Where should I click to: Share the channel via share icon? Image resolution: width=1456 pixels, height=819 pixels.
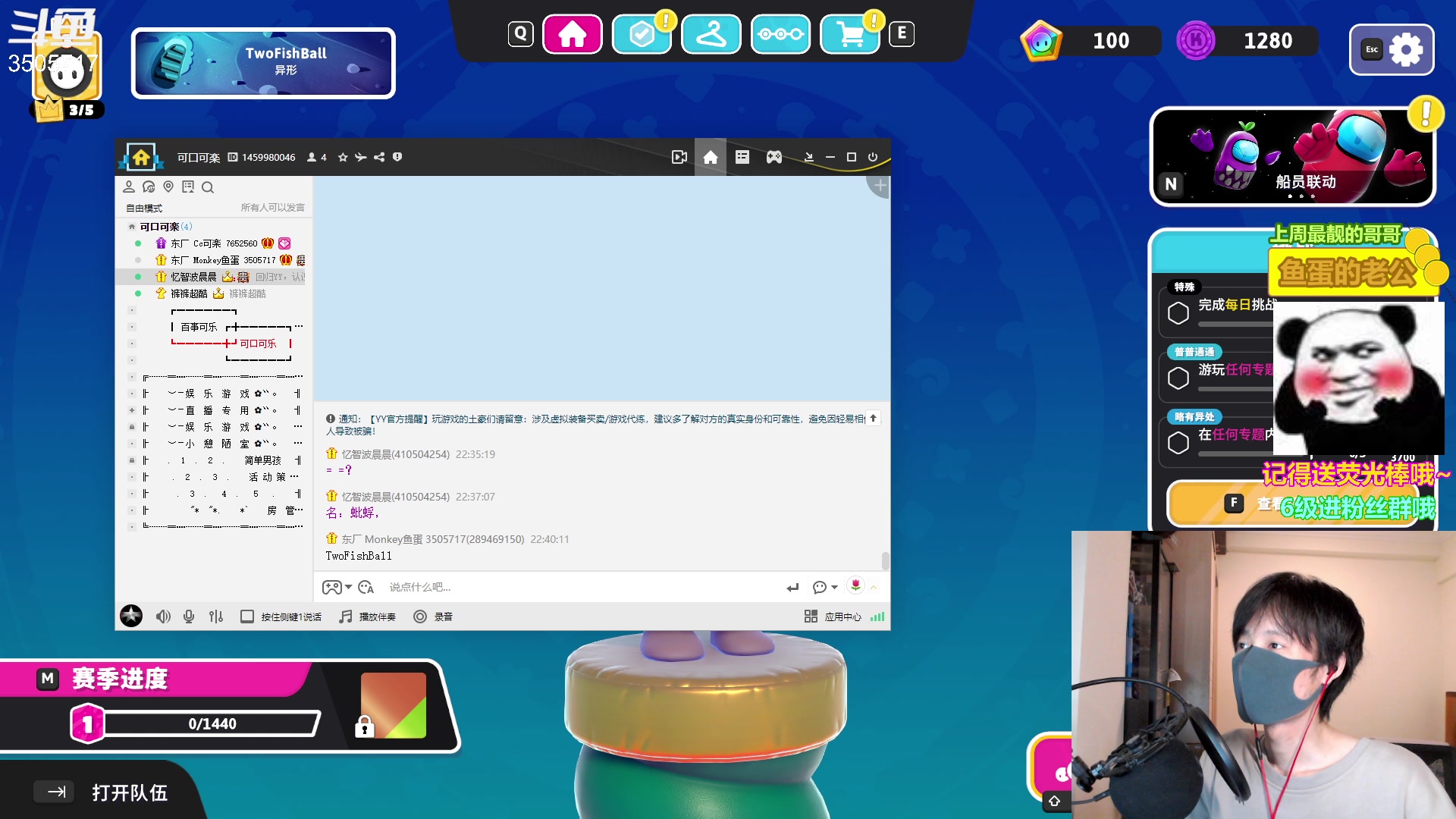click(379, 157)
